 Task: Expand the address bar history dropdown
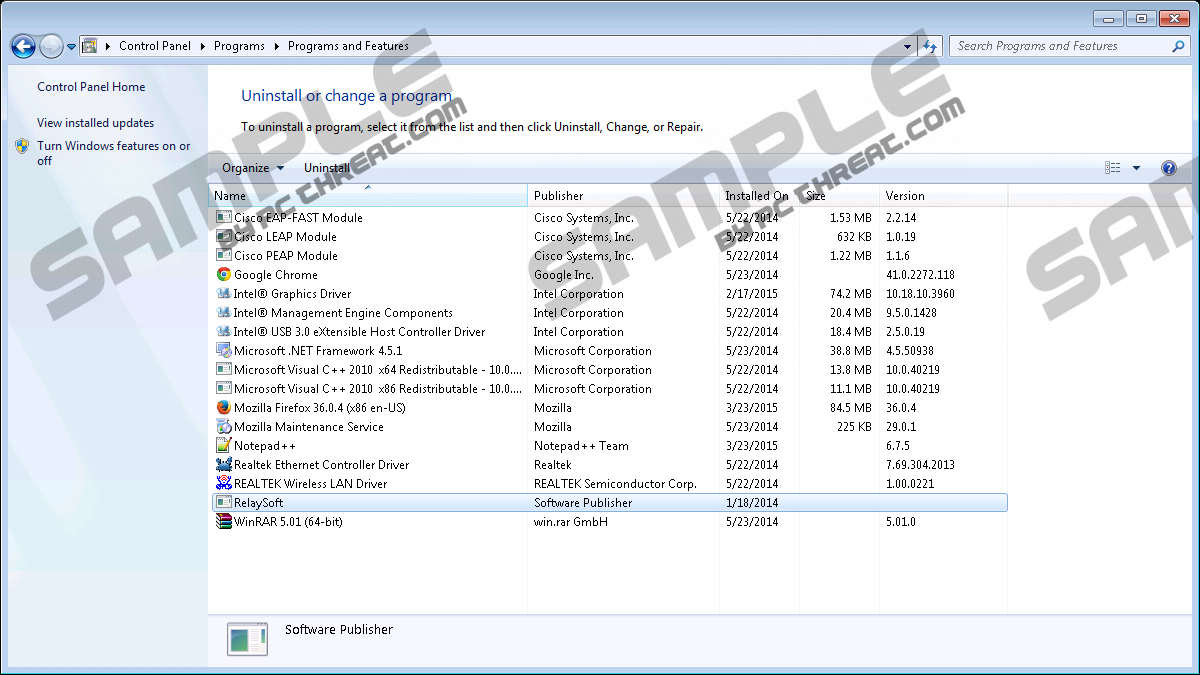click(908, 46)
